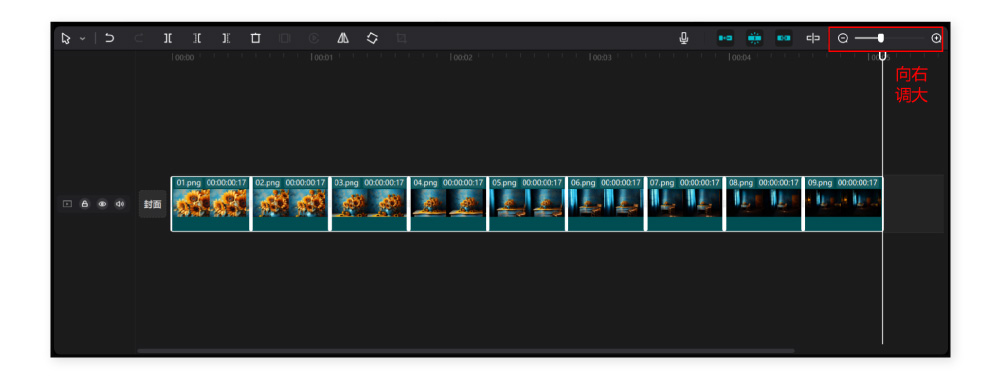This screenshot has height=380, width=1000.
Task: Click the 00:03 ruler mark
Action: pyautogui.click(x=601, y=57)
